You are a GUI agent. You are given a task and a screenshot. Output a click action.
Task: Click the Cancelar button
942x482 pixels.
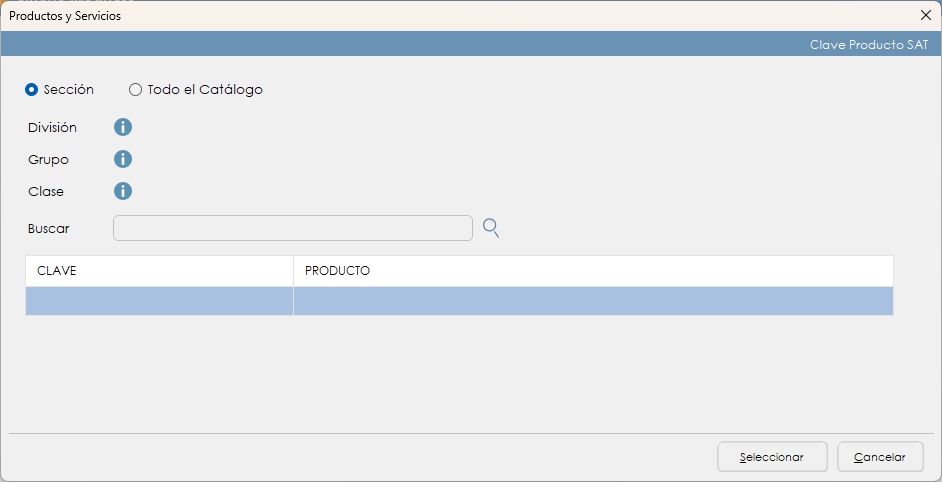(880, 457)
